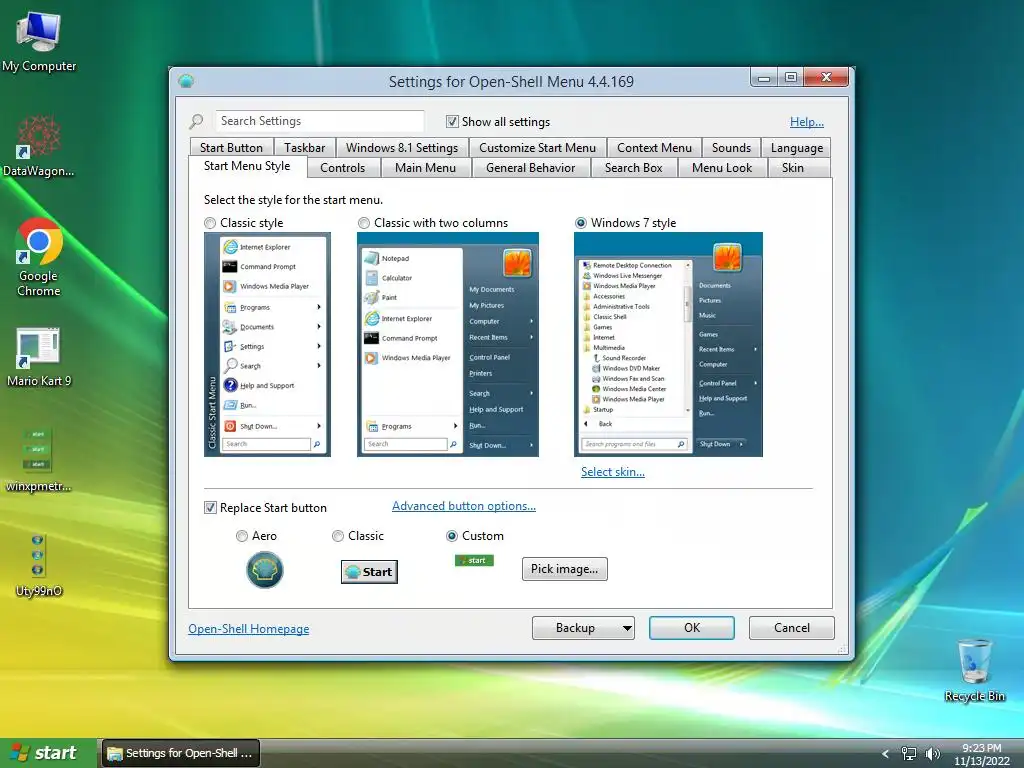Open the Backup dropdown arrow

[627, 628]
